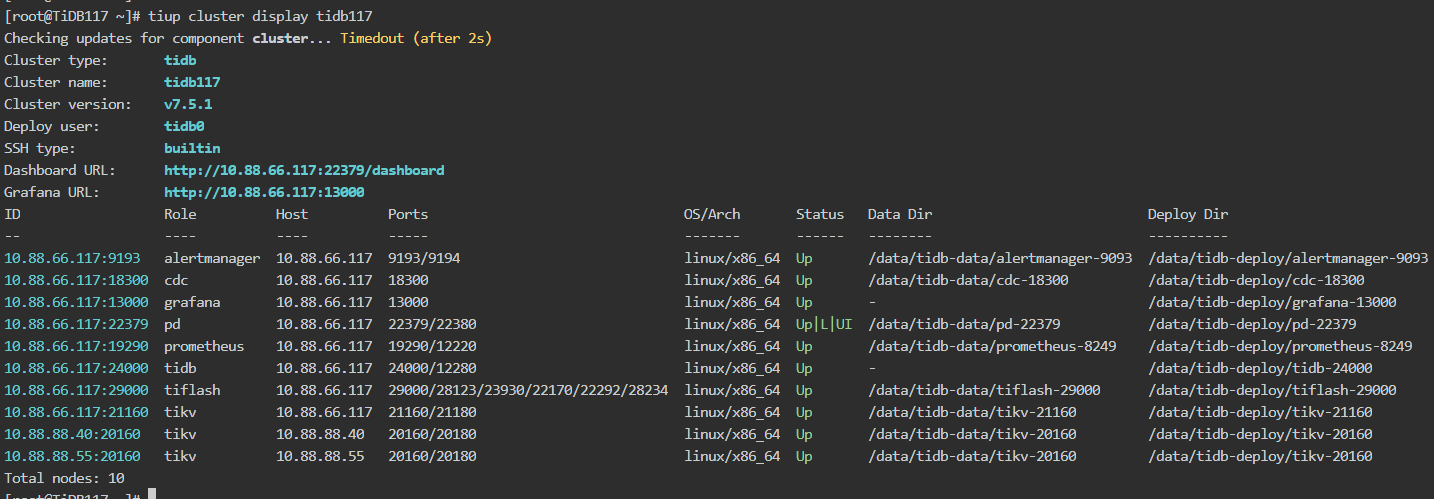The width and height of the screenshot is (1434, 499).
Task: Click the Cluster version value v7.5.1
Action: 188,104
